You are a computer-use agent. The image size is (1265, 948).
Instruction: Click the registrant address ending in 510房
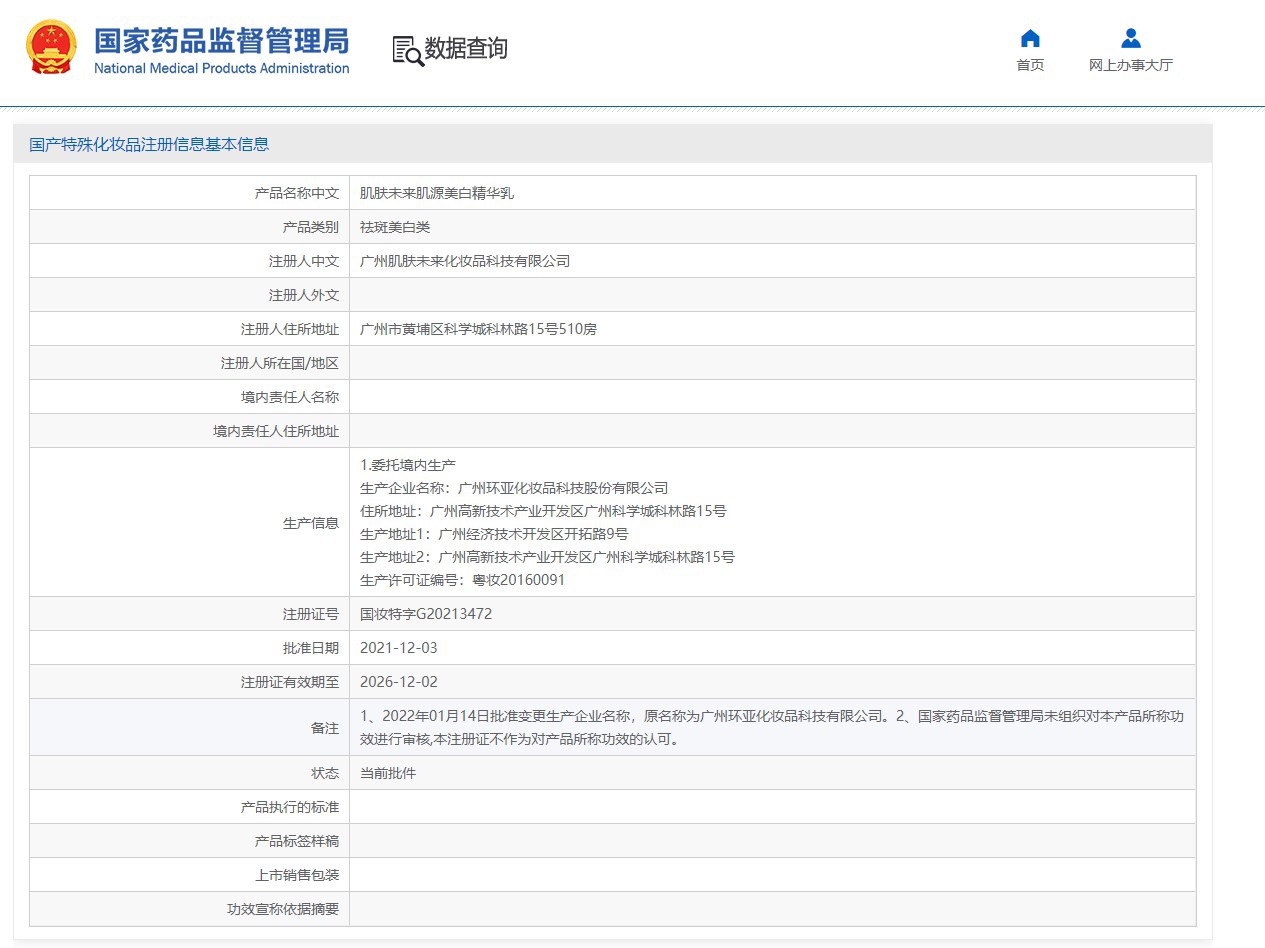pyautogui.click(x=478, y=329)
